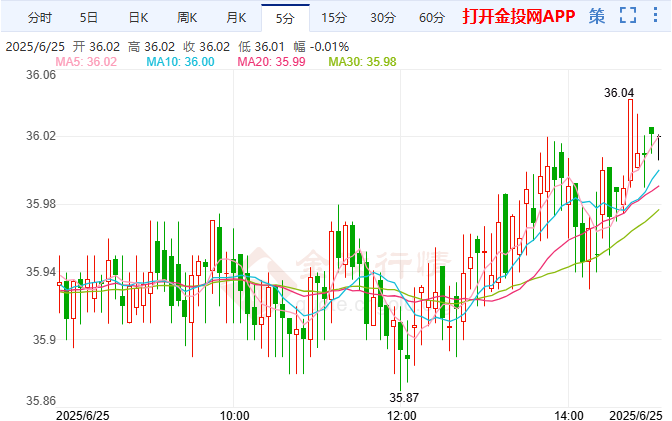Click the 35.94 price axis label

(41, 271)
